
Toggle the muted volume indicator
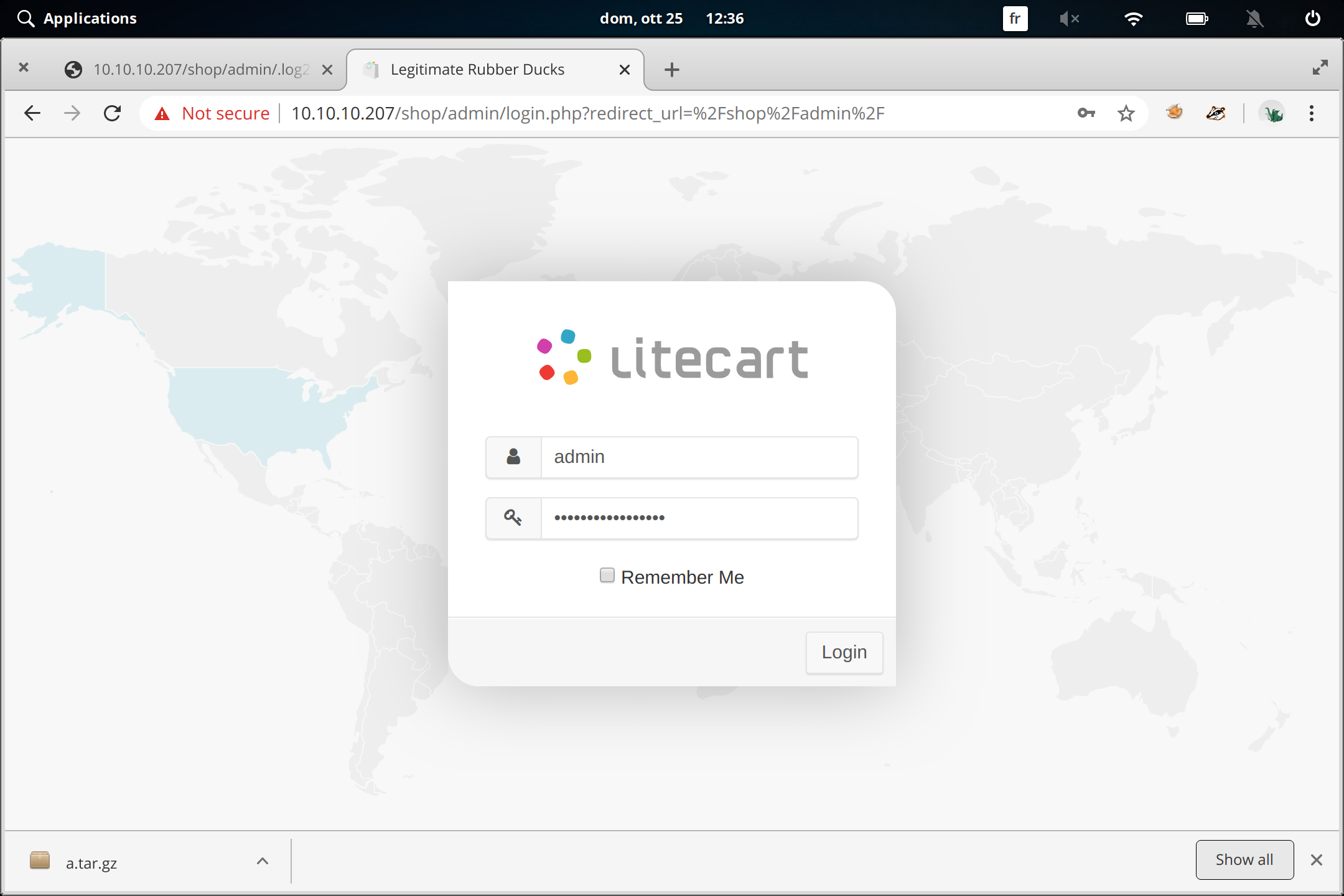tap(1068, 19)
